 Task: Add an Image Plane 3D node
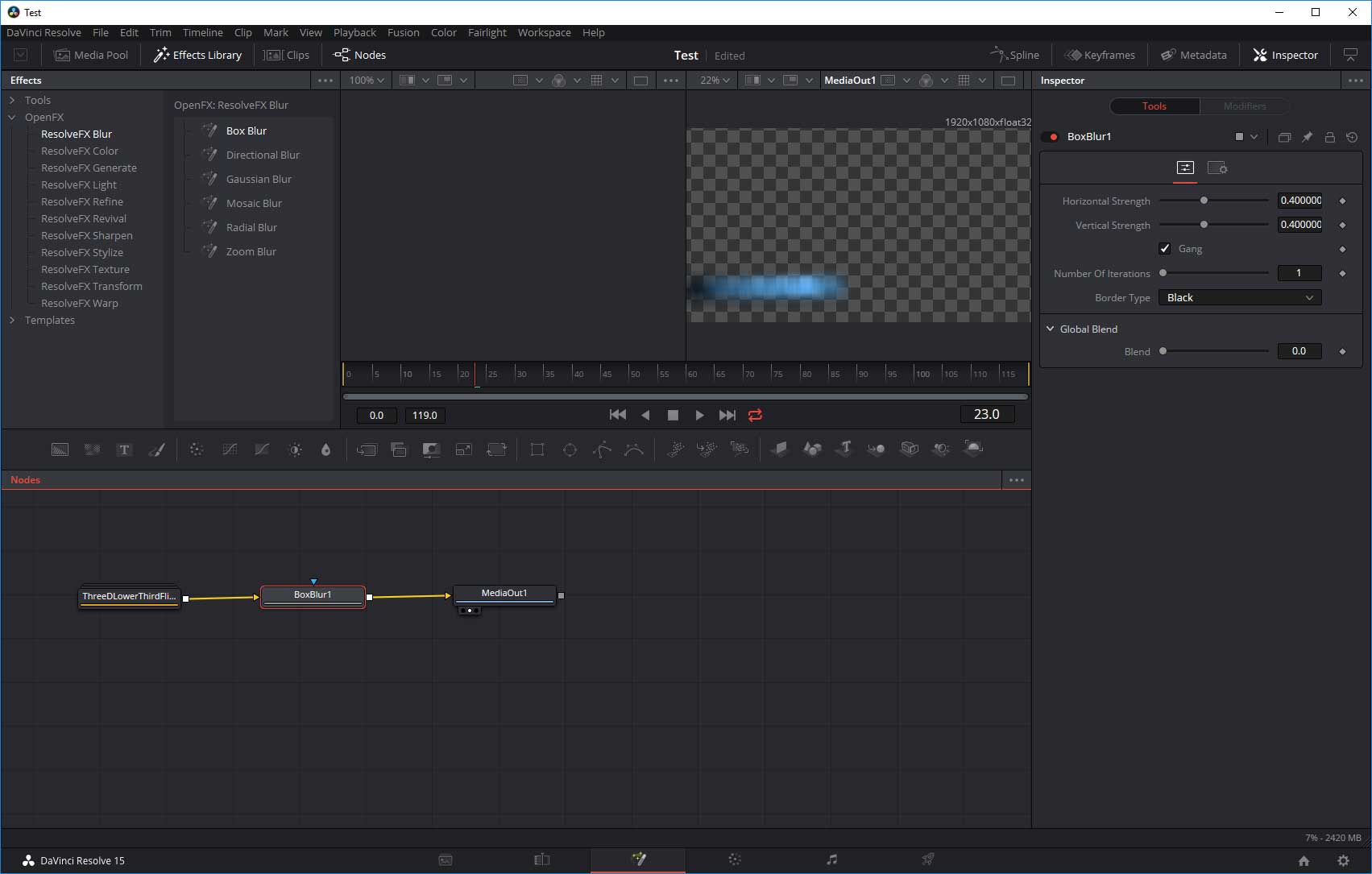tap(779, 449)
